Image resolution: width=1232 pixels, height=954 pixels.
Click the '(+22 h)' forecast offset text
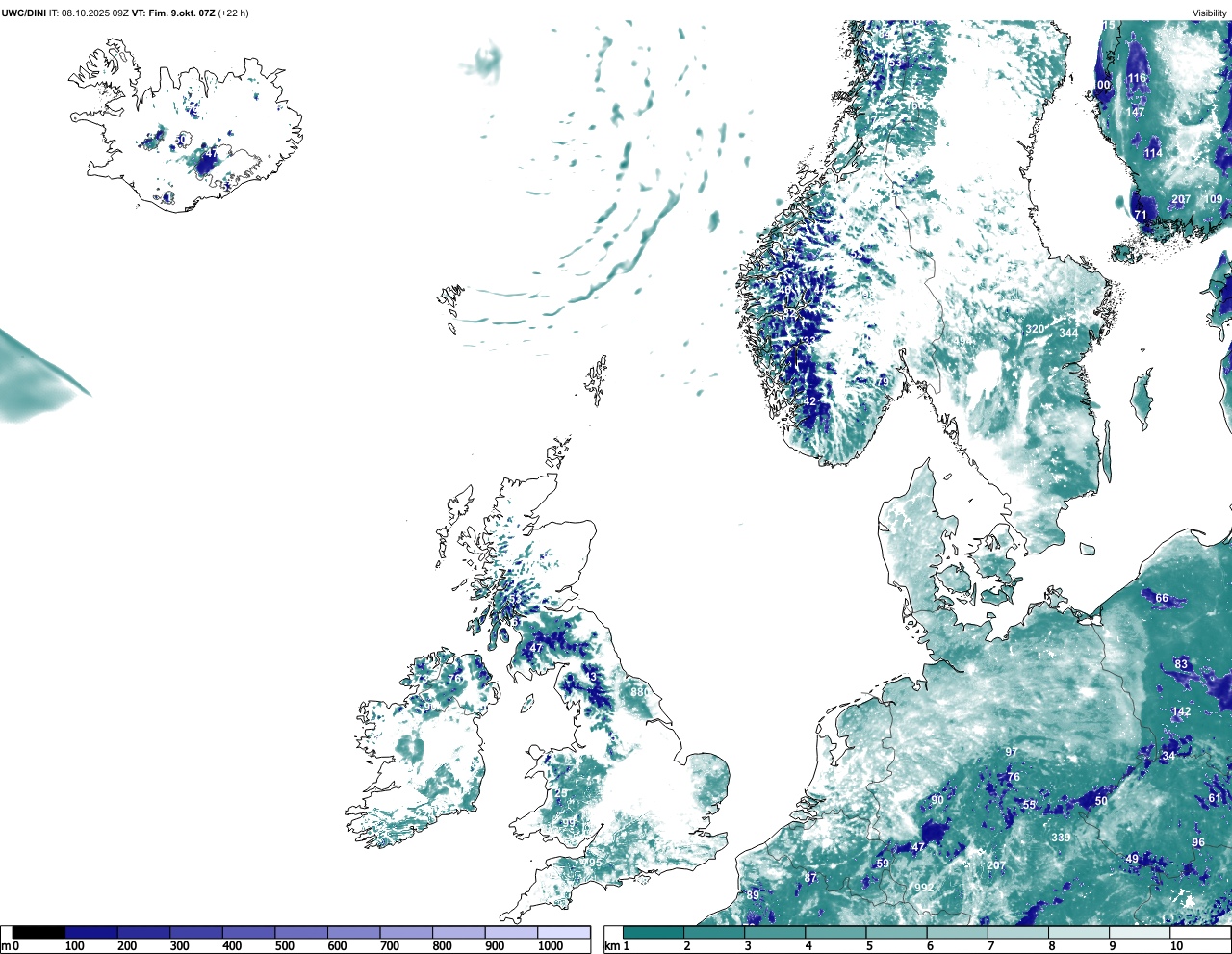233,13
